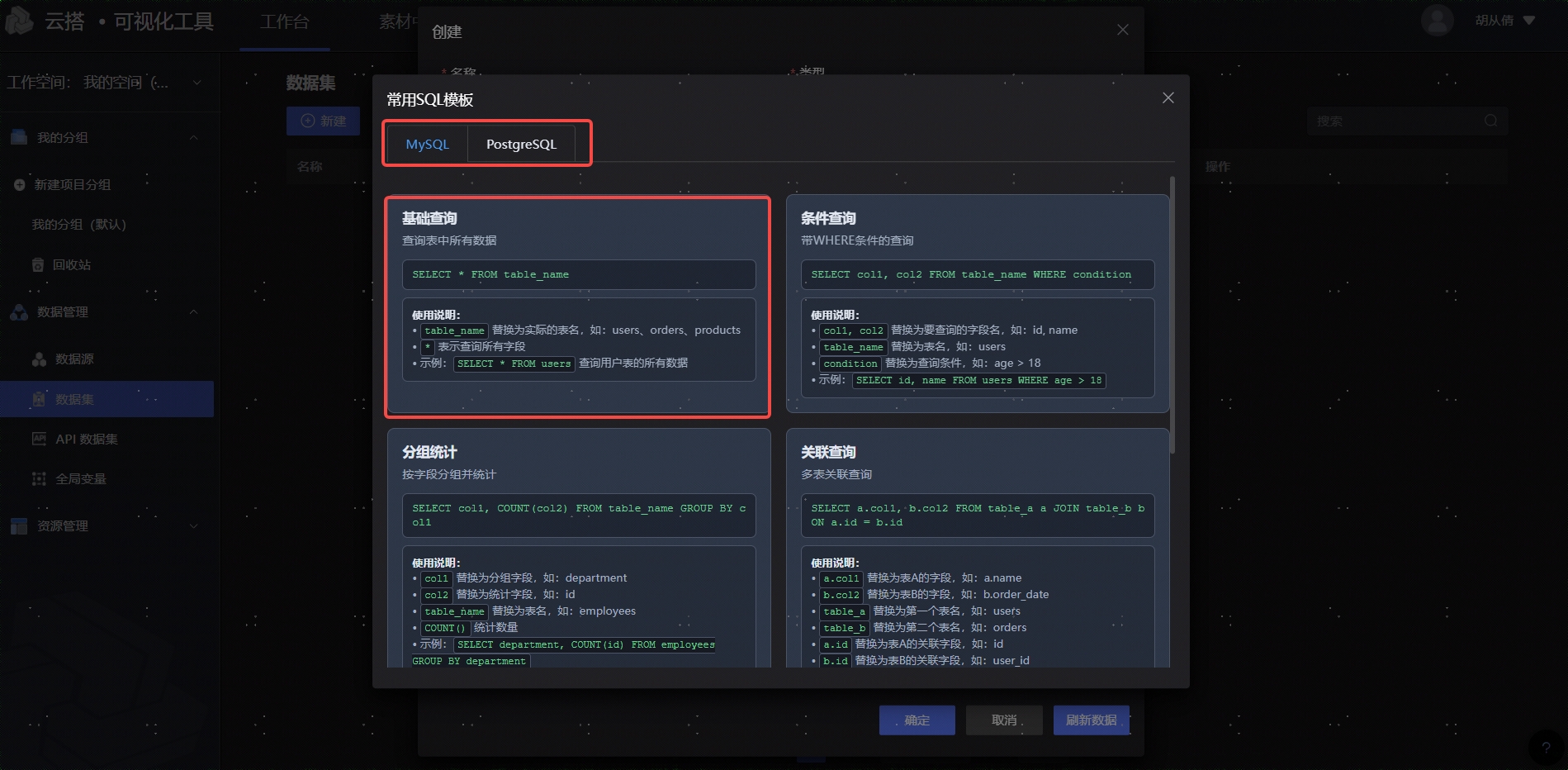Viewport: 1568px width, 770px height.
Task: Select the 基础查询 template card
Action: 578,307
